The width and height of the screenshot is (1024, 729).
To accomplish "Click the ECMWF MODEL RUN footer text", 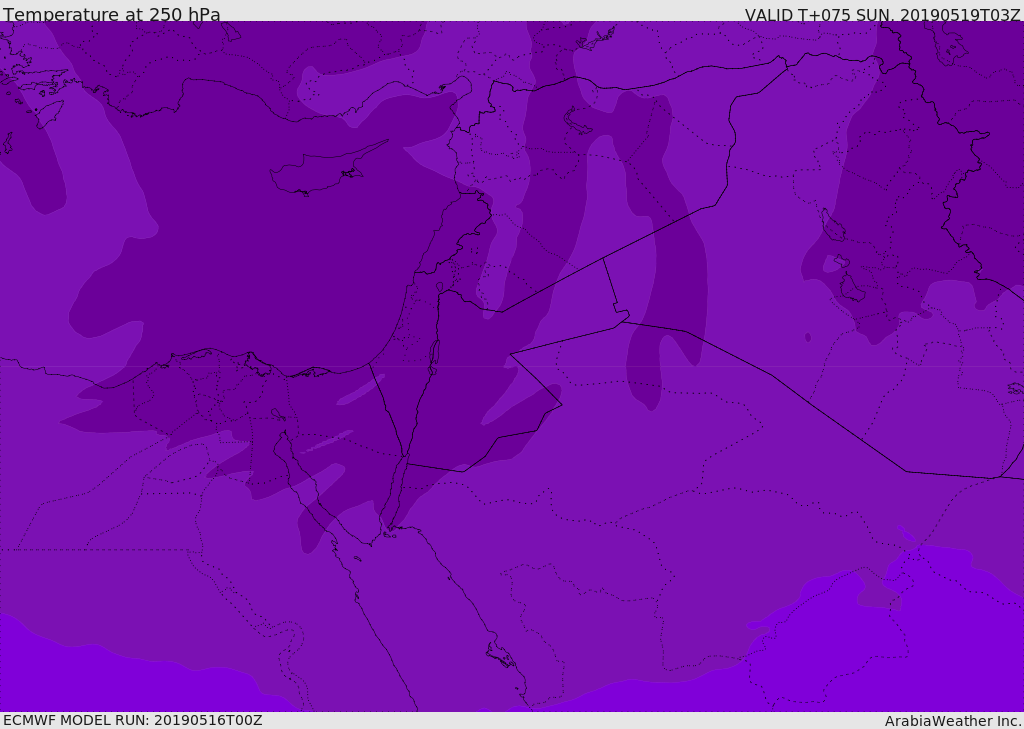I will coord(133,720).
